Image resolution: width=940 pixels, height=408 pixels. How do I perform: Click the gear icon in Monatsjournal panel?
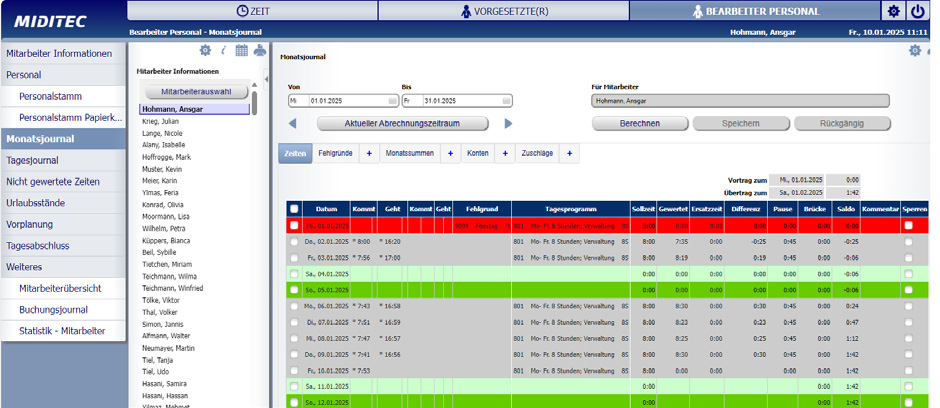(915, 50)
